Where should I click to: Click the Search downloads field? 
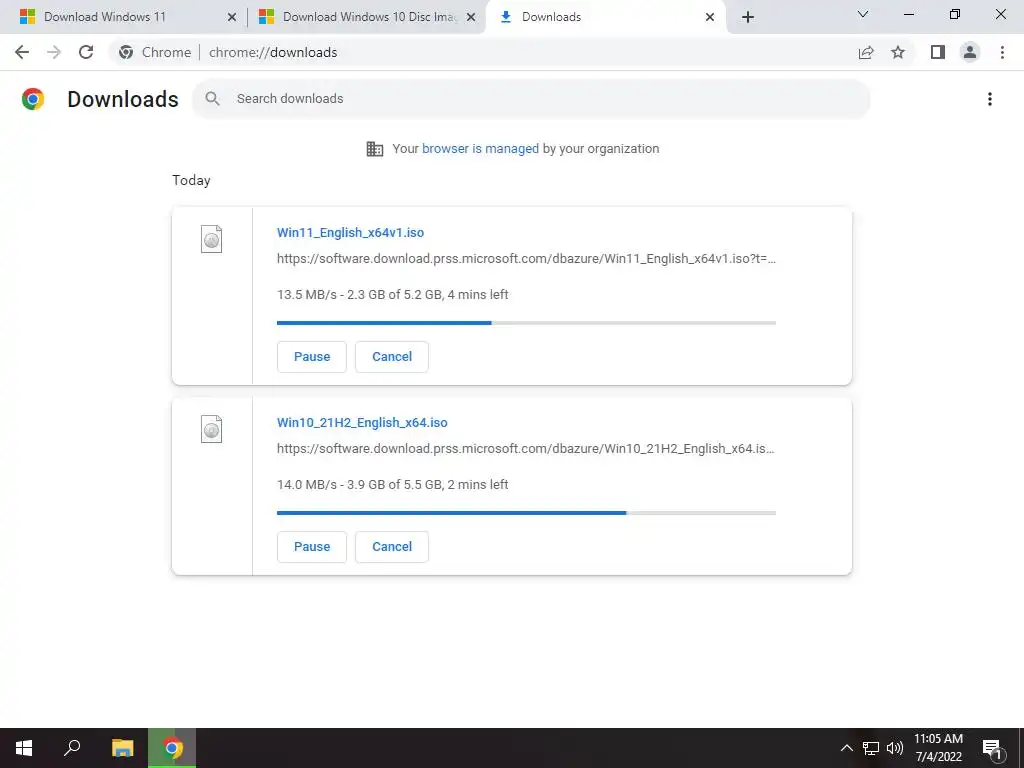click(531, 99)
